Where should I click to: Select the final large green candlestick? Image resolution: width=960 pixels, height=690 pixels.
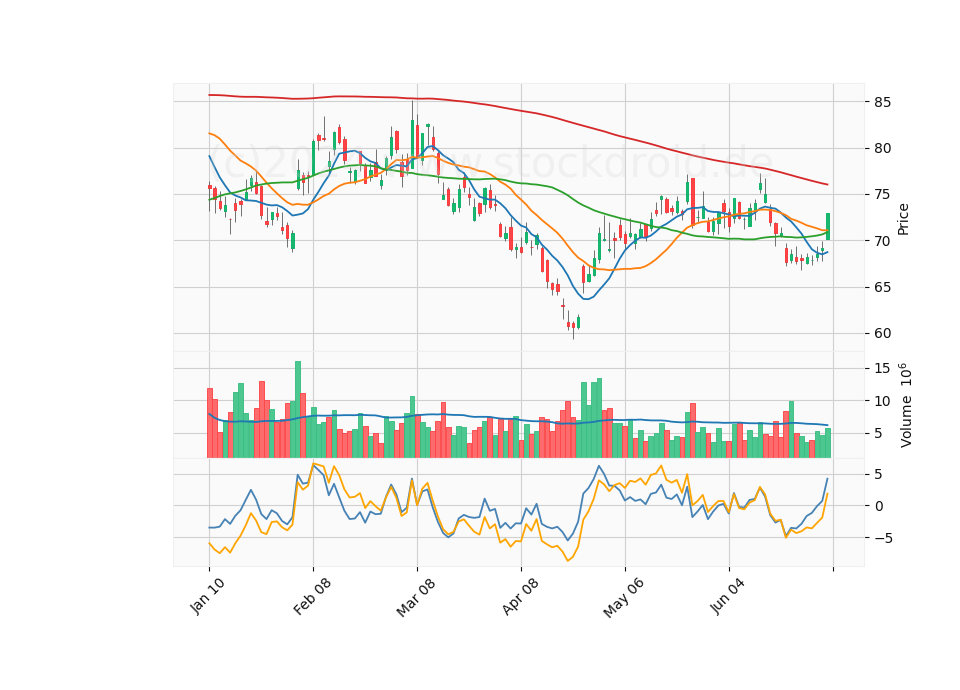(828, 227)
